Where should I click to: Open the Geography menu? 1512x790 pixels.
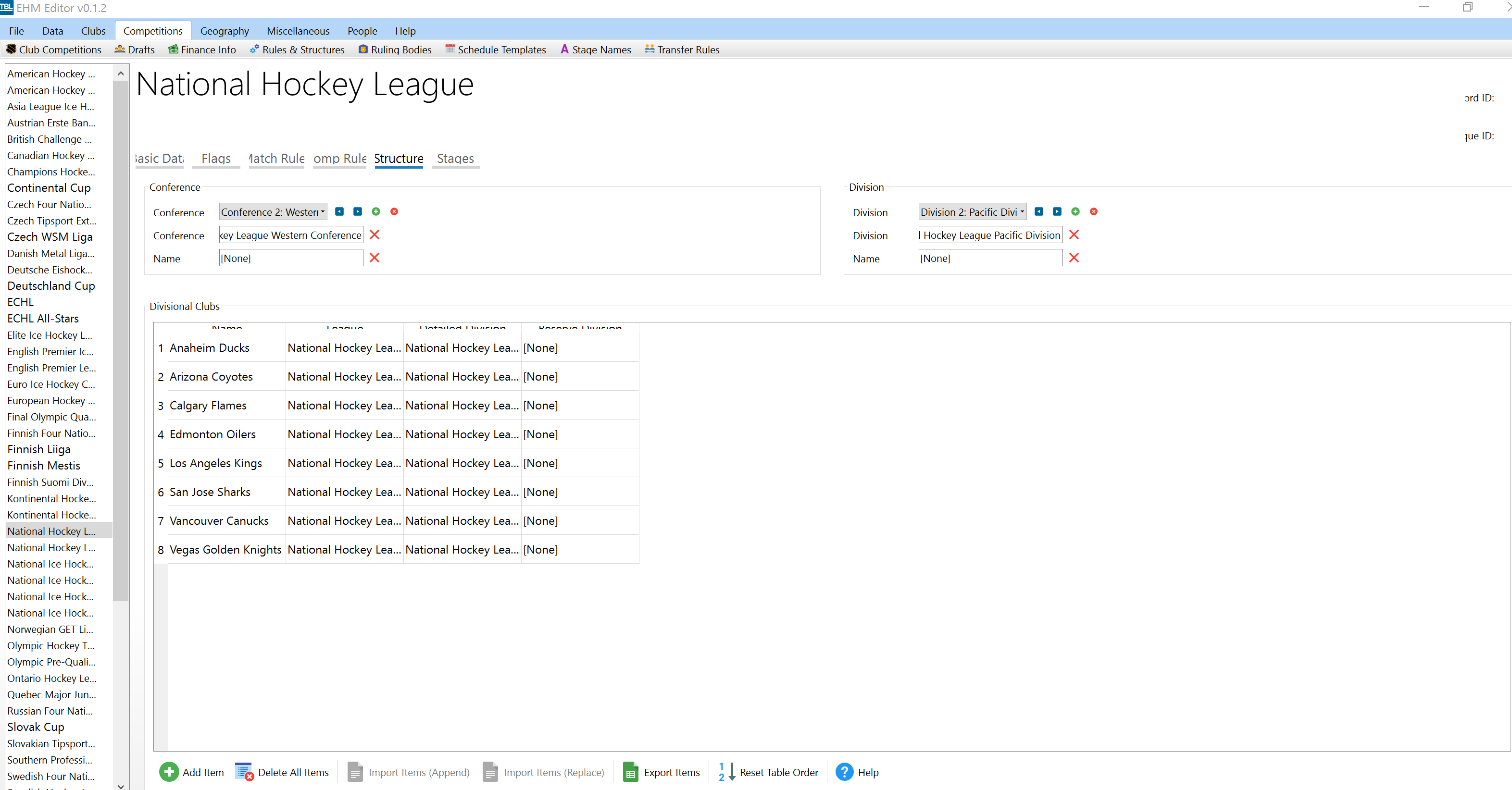point(225,31)
